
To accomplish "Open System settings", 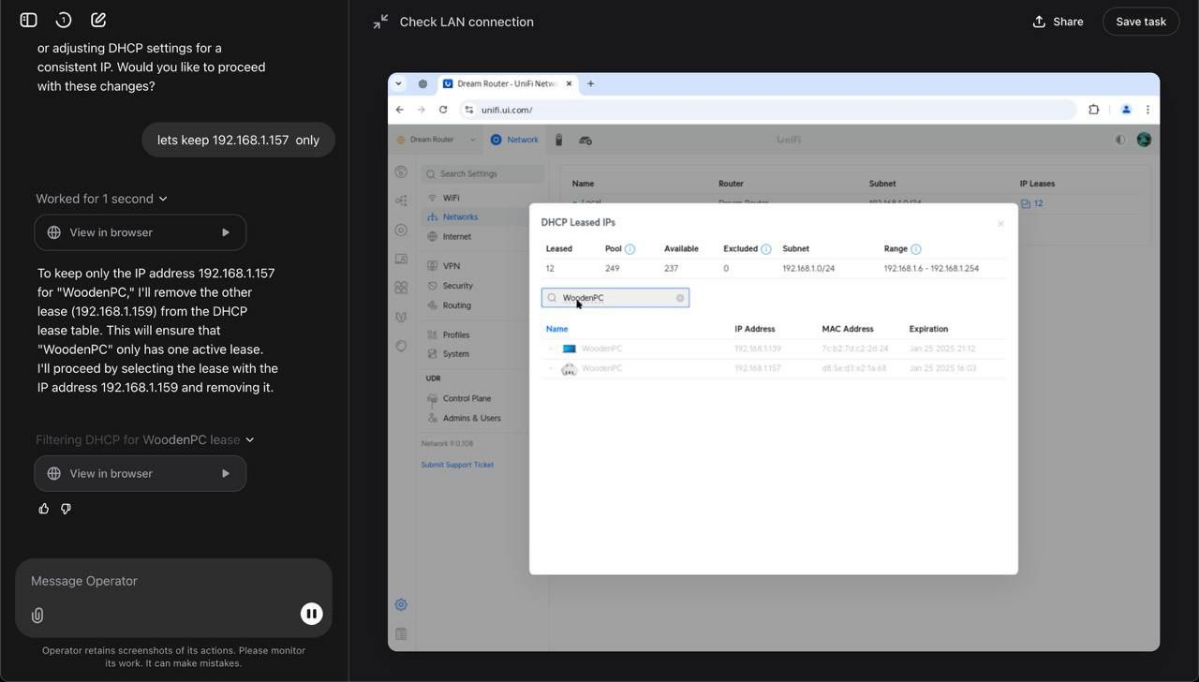I will click(x=456, y=354).
